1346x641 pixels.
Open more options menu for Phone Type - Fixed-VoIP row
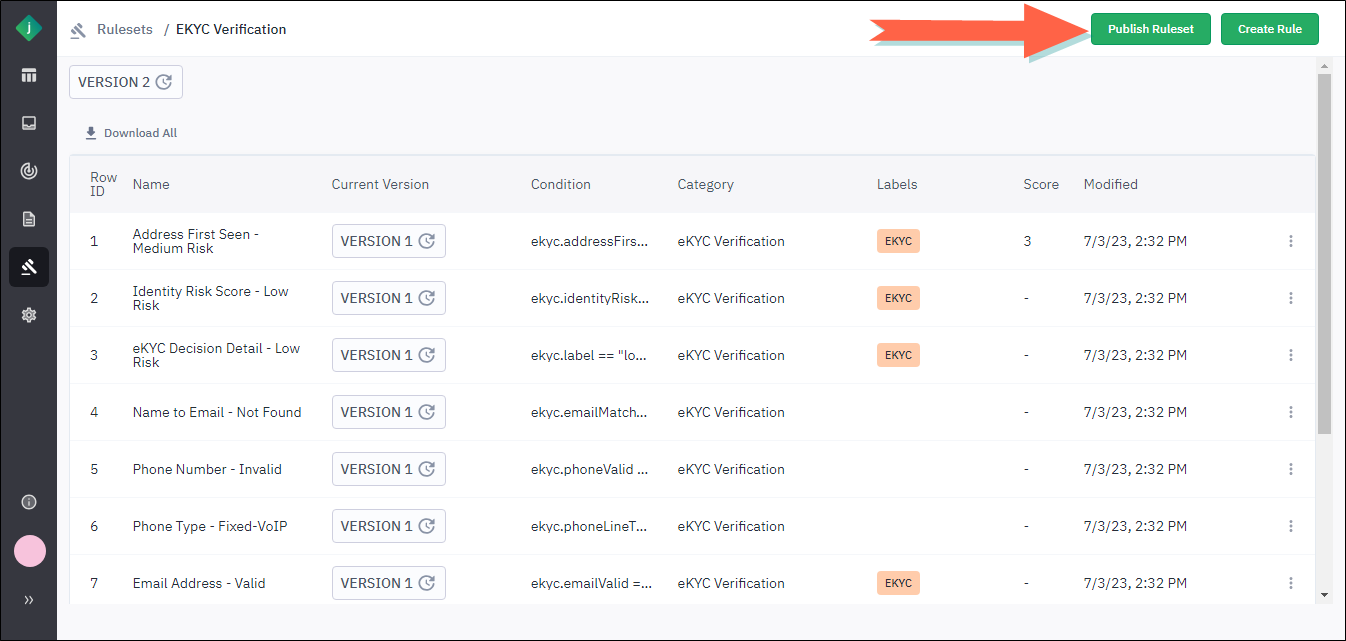tap(1291, 526)
